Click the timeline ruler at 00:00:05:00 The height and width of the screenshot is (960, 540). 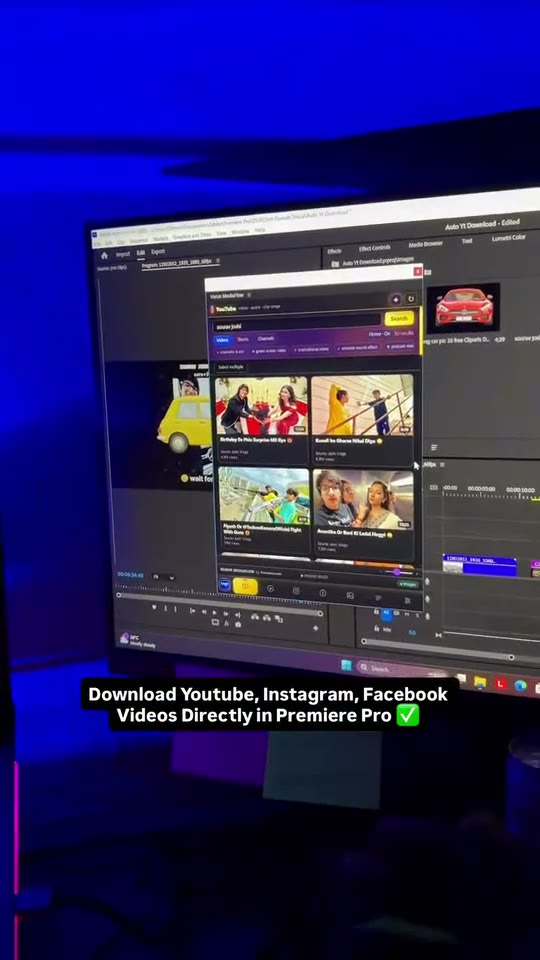tap(481, 489)
